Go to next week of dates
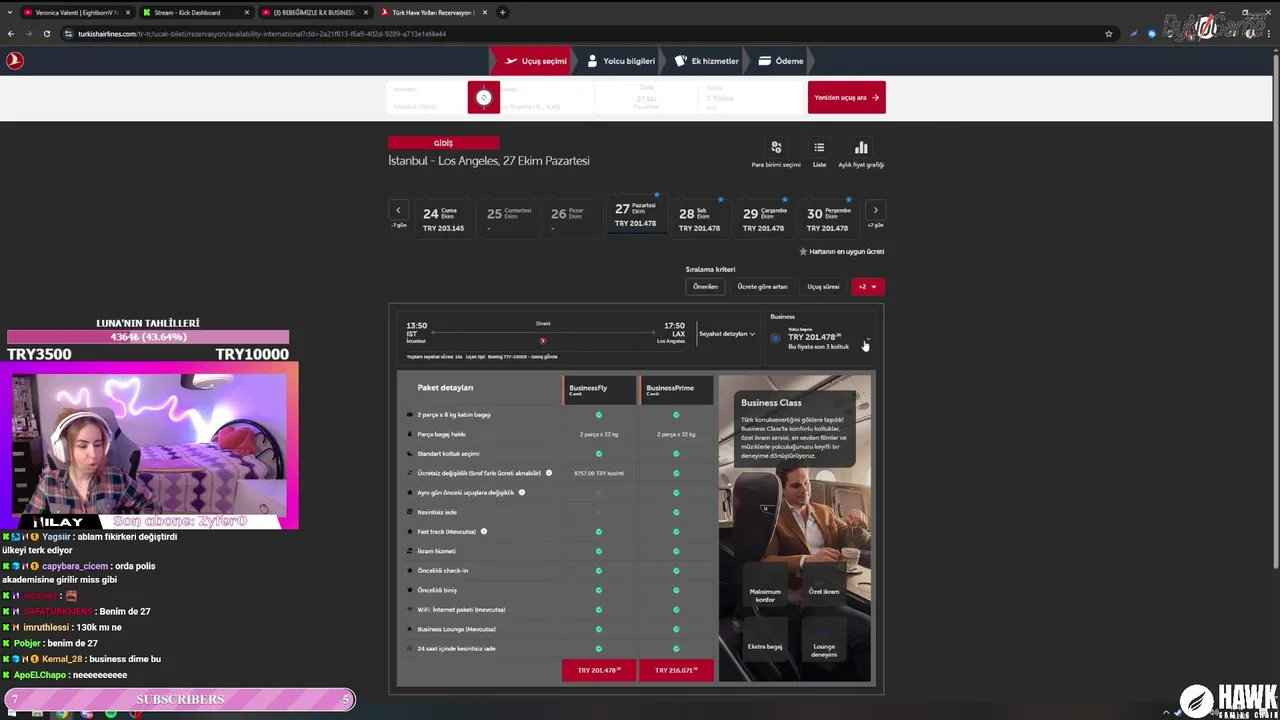The image size is (1280, 720). 875,210
